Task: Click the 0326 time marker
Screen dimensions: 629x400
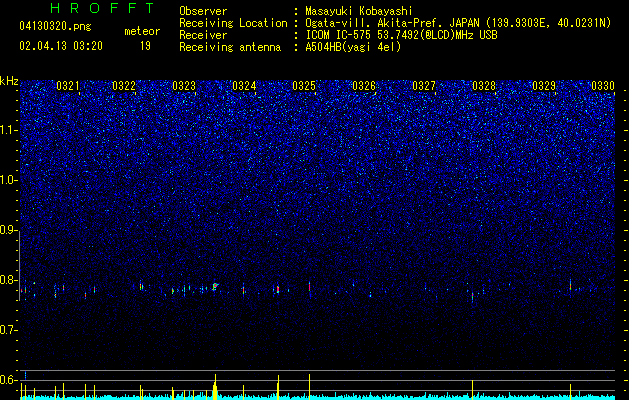Action: tap(364, 86)
